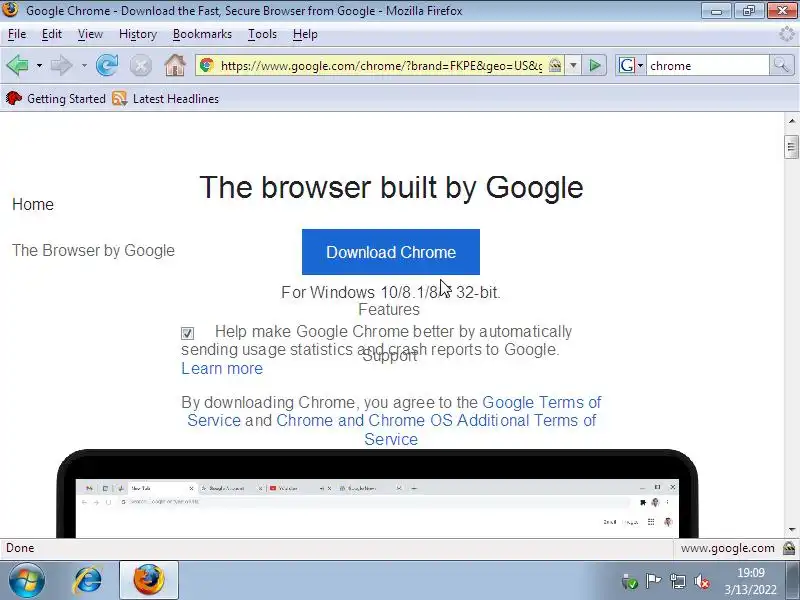The height and width of the screenshot is (600, 800).
Task: Click the vertical scrollbar thumb
Action: coord(791,147)
